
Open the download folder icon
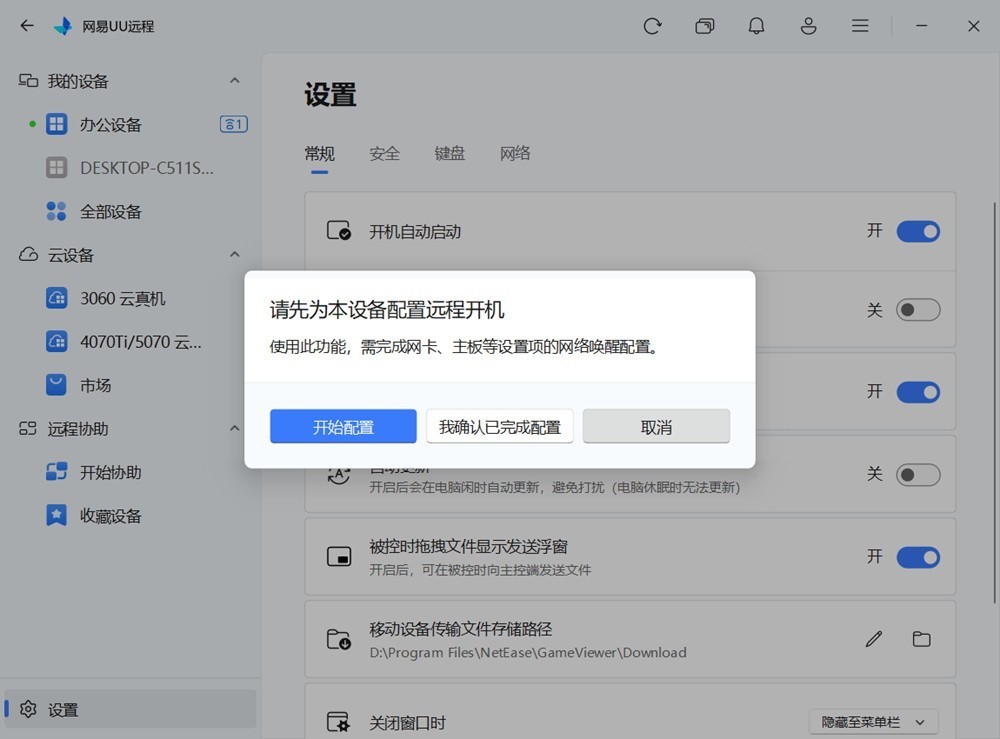point(922,639)
